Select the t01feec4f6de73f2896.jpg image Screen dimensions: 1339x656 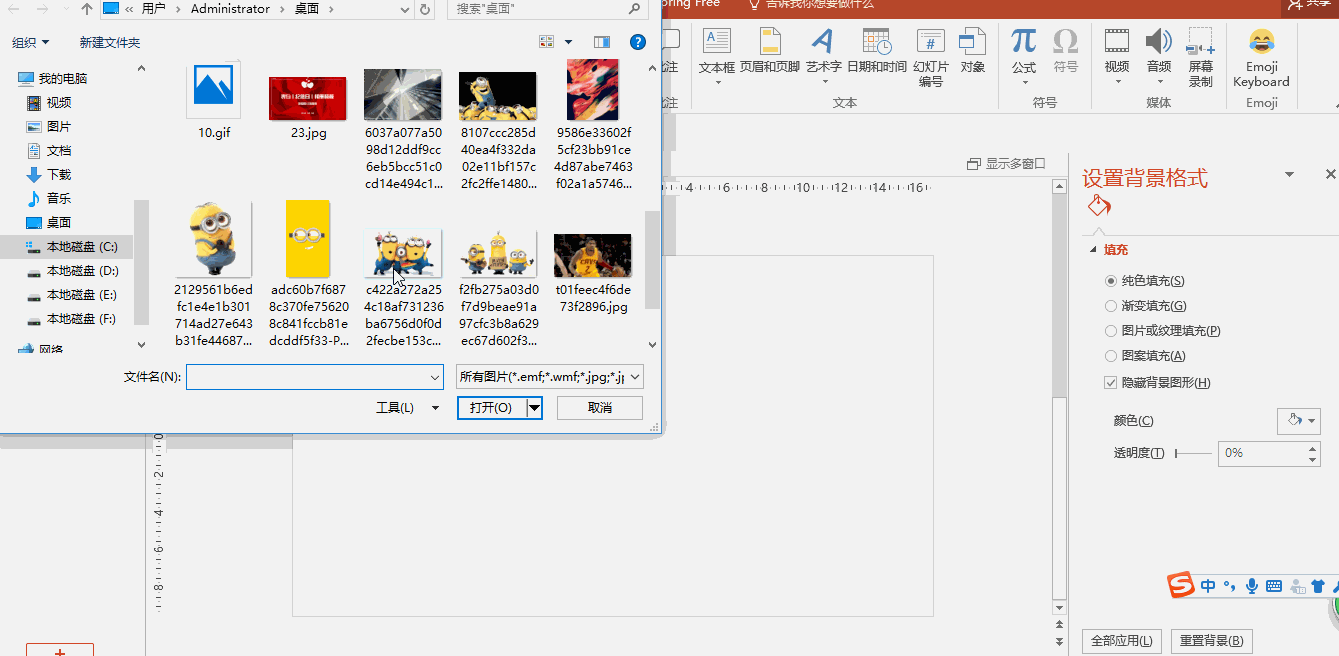click(592, 255)
